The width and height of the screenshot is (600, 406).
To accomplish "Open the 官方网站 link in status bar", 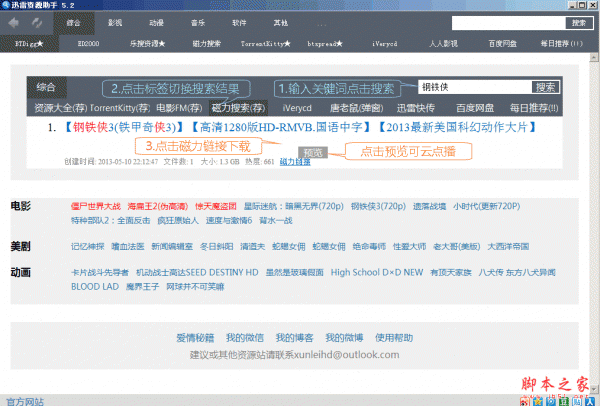I will pos(25,402).
